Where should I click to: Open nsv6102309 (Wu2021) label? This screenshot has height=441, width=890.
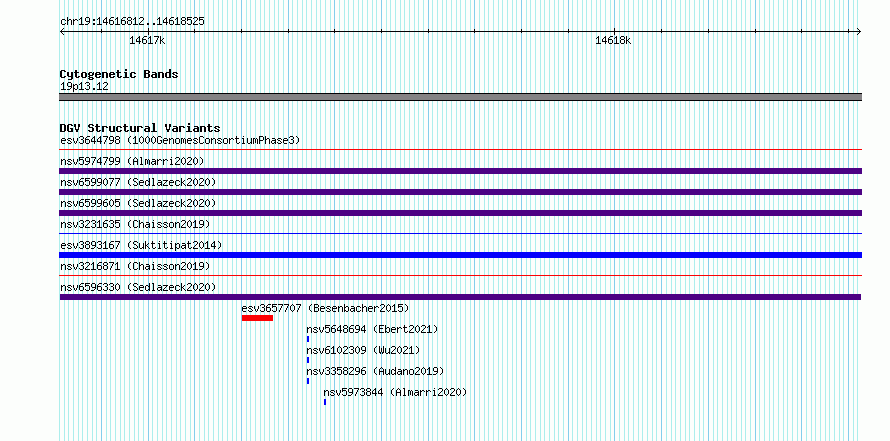(363, 350)
